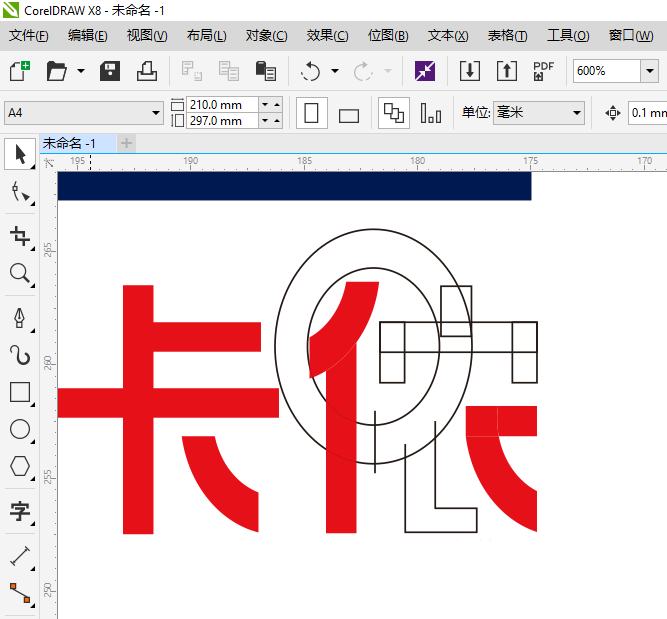Image resolution: width=667 pixels, height=619 pixels.
Task: Click the dark navy rectangle on canvas
Action: pyautogui.click(x=294, y=186)
